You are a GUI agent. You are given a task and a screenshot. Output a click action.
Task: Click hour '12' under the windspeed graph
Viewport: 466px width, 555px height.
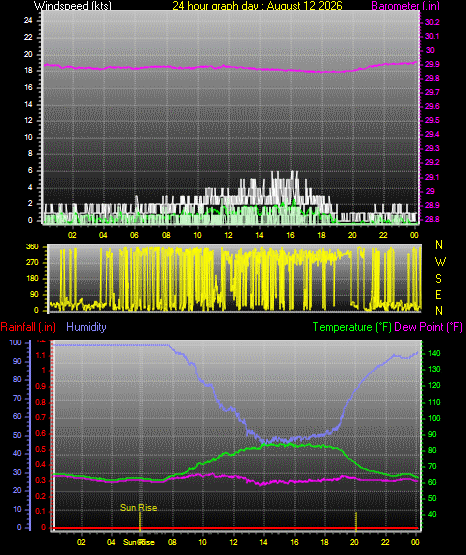(228, 235)
